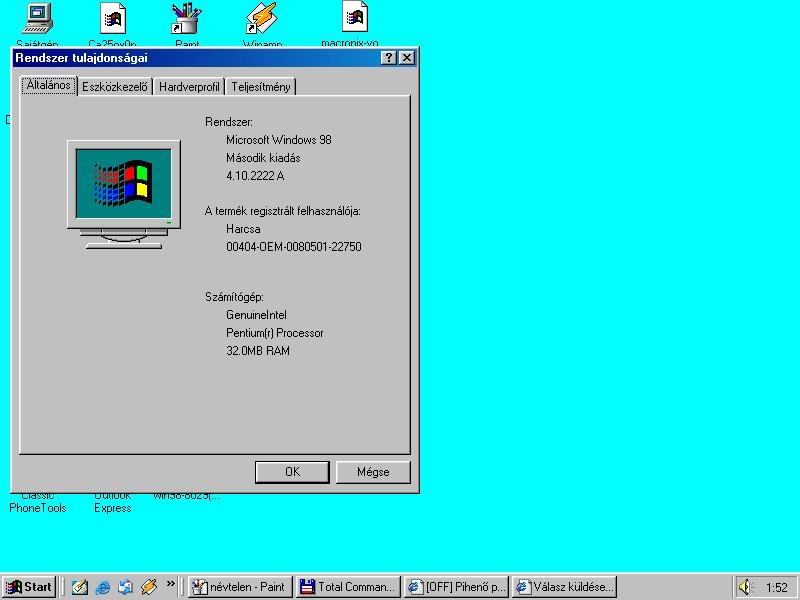Screen dimensions: 800x600
Task: Click the question mark help button
Action: click(x=389, y=58)
